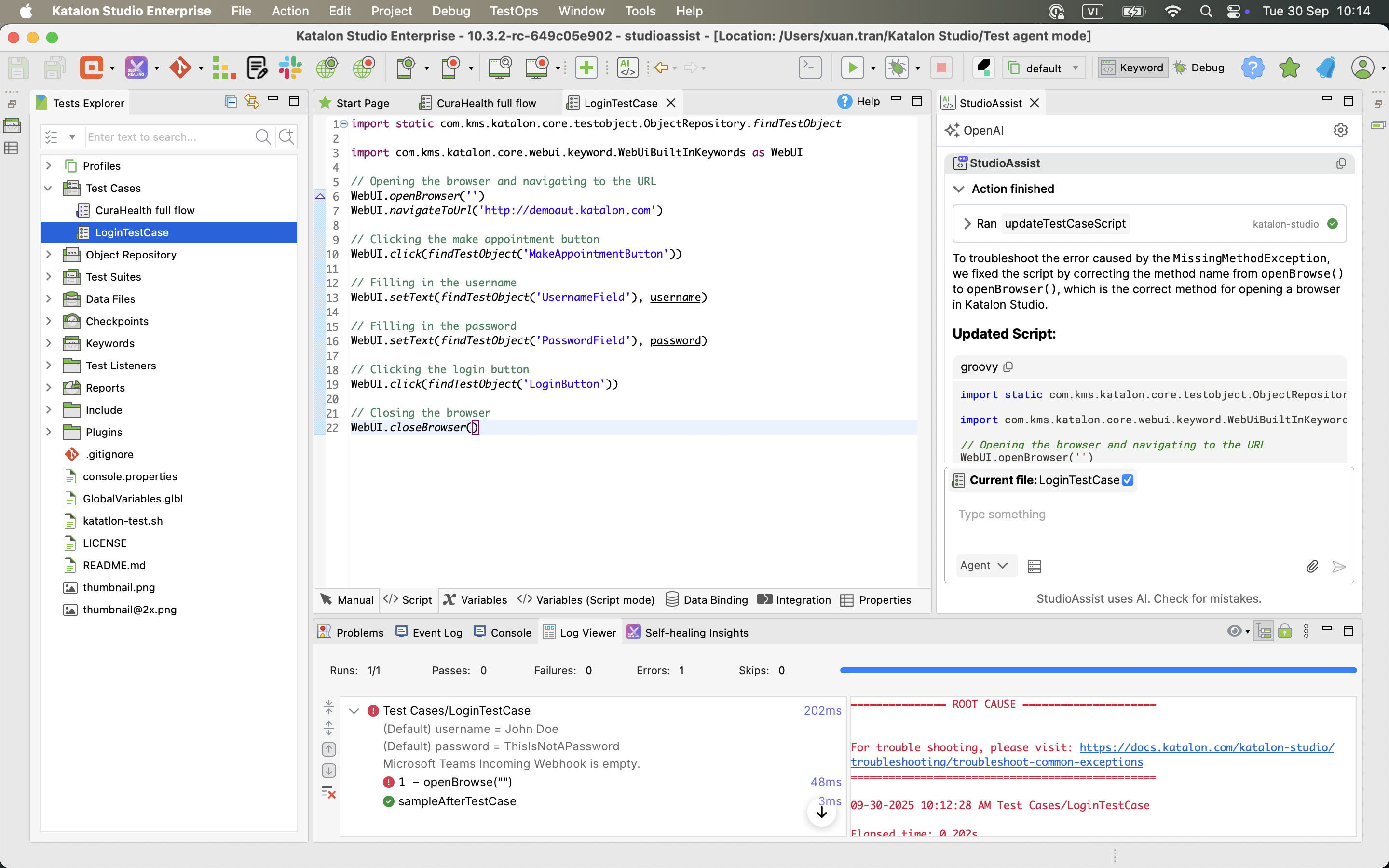Collapse the Action finished section

[x=958, y=189]
